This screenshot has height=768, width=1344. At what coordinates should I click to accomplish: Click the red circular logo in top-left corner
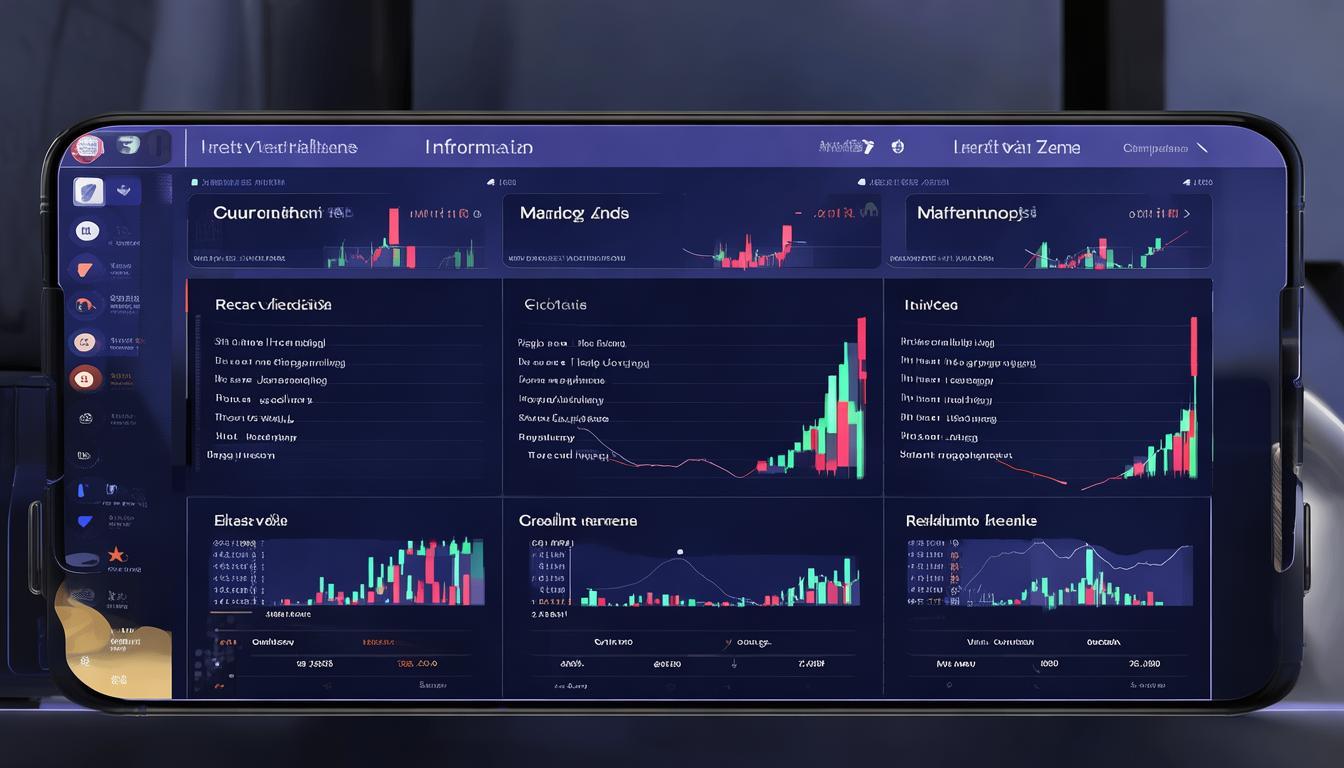pos(87,148)
